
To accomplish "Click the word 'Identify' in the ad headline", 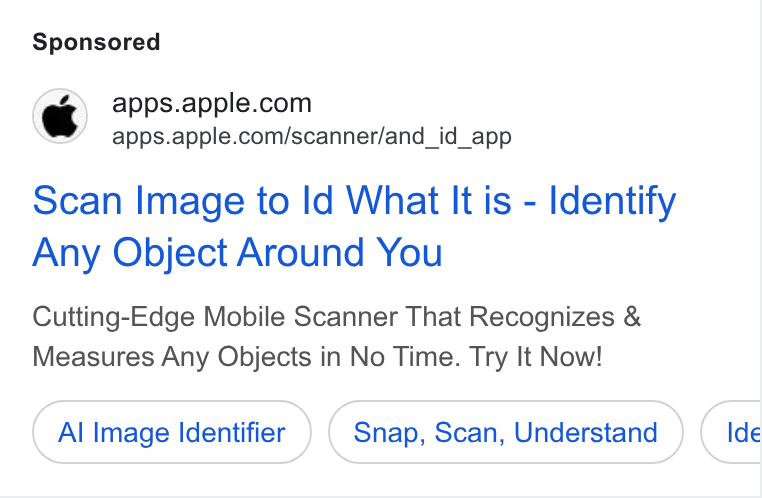I will click(x=612, y=202).
